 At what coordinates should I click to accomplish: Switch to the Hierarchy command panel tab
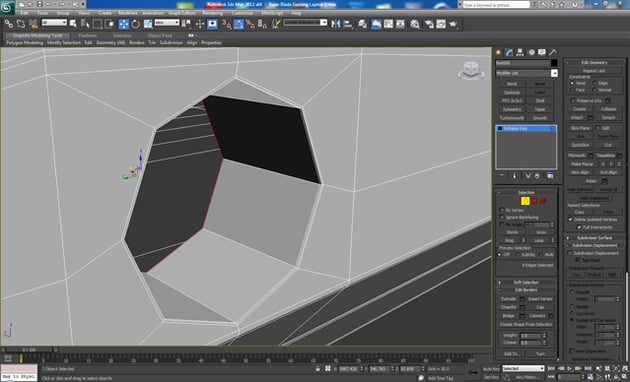[520, 52]
